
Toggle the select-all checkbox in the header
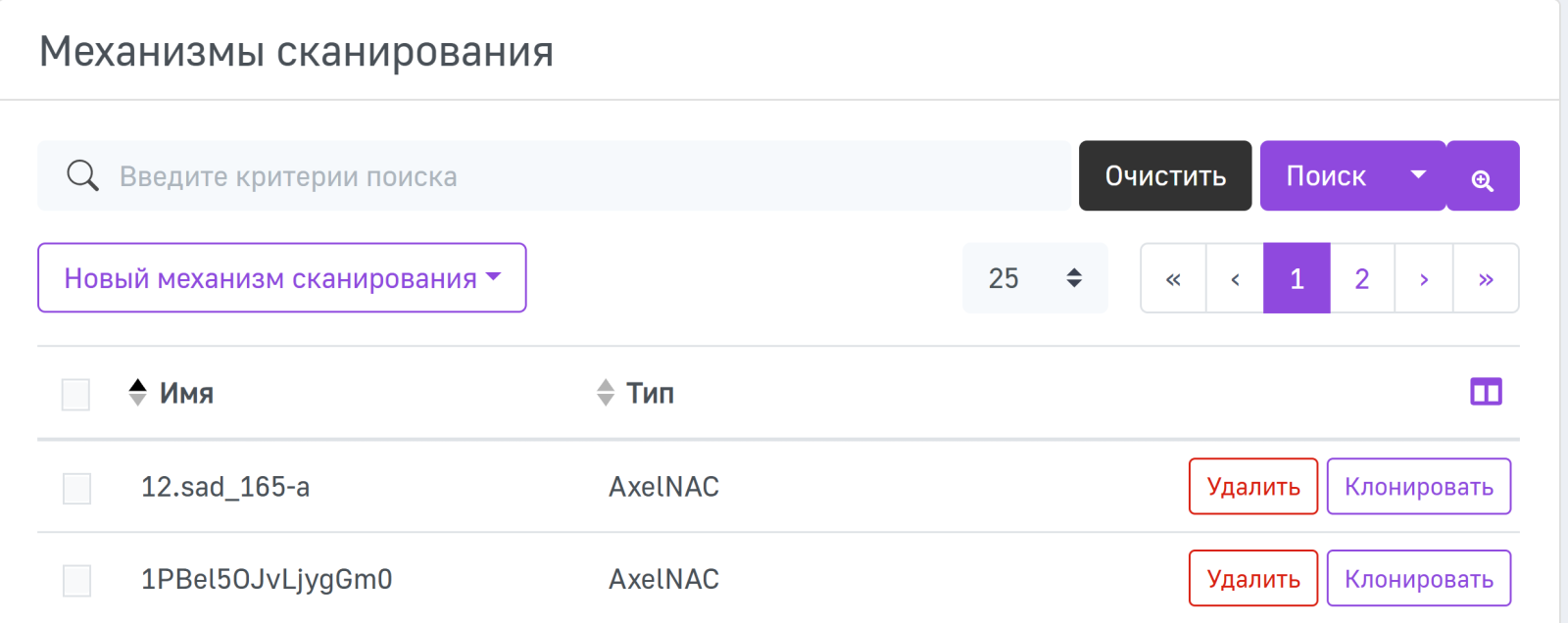tap(75, 394)
